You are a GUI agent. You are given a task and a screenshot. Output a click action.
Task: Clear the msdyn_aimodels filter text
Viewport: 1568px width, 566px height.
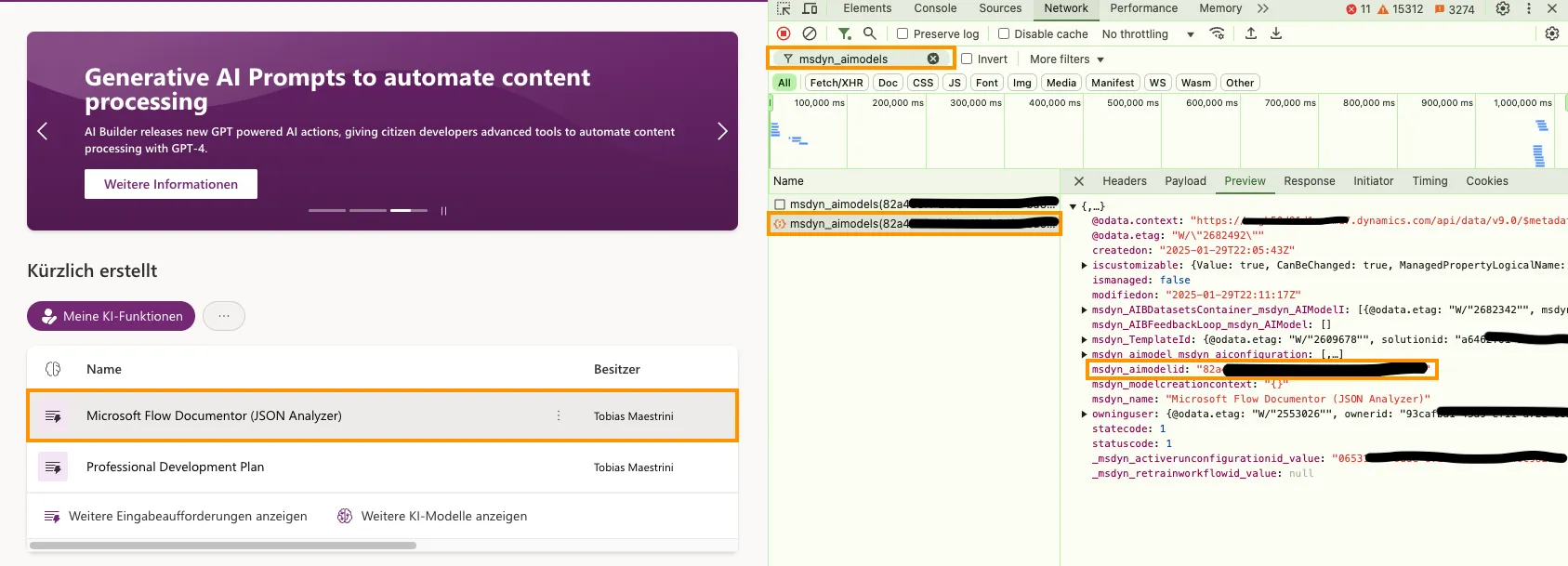tap(933, 59)
